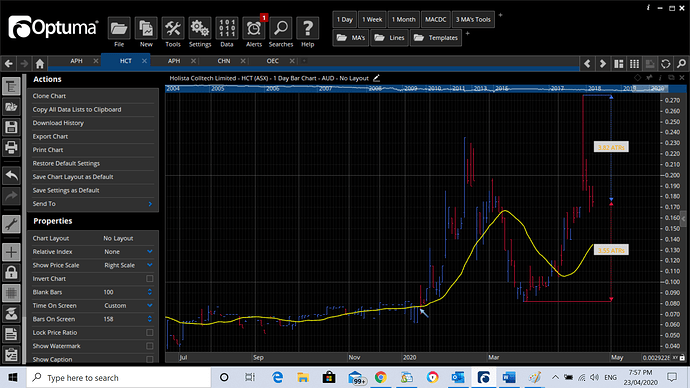Open the Lines folder dropdown
The height and width of the screenshot is (388, 690).
pyautogui.click(x=389, y=38)
